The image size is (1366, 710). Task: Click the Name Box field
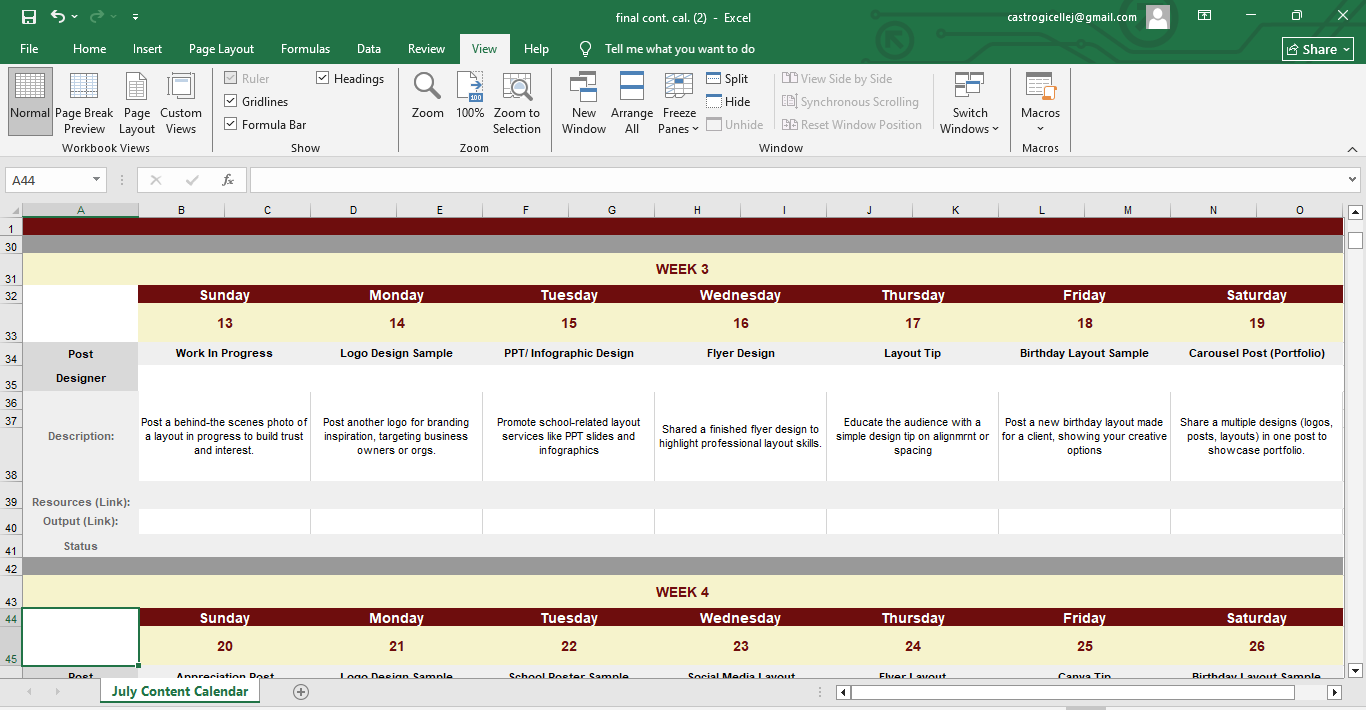[48, 180]
